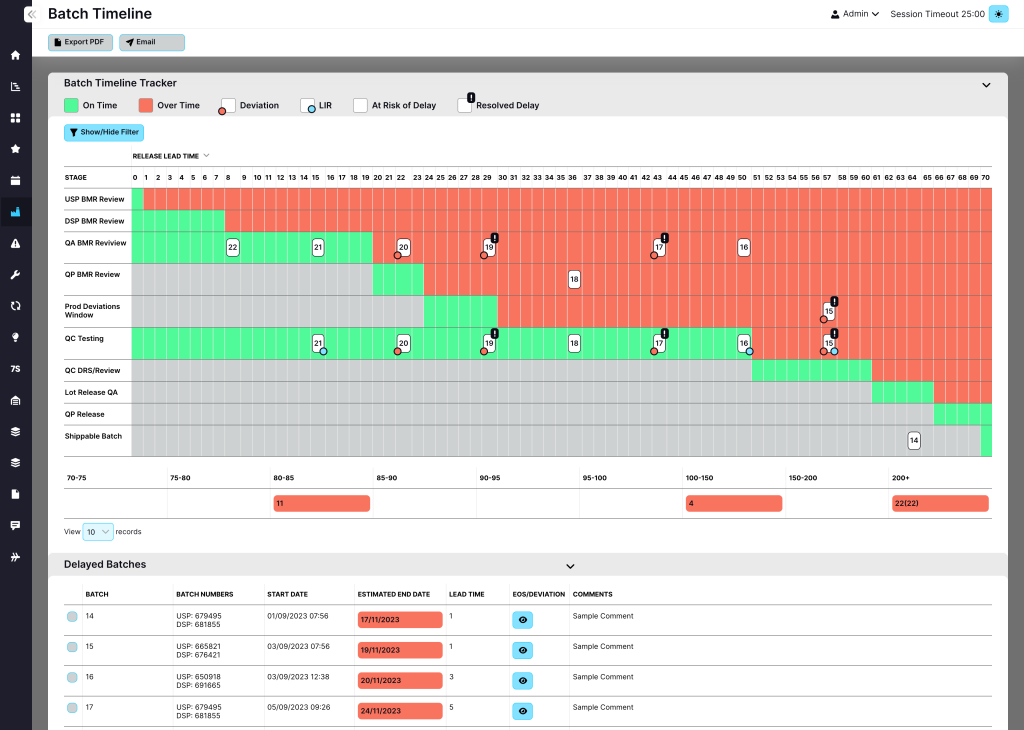
Task: Click the LEAD TIME column header
Action: [x=466, y=594]
